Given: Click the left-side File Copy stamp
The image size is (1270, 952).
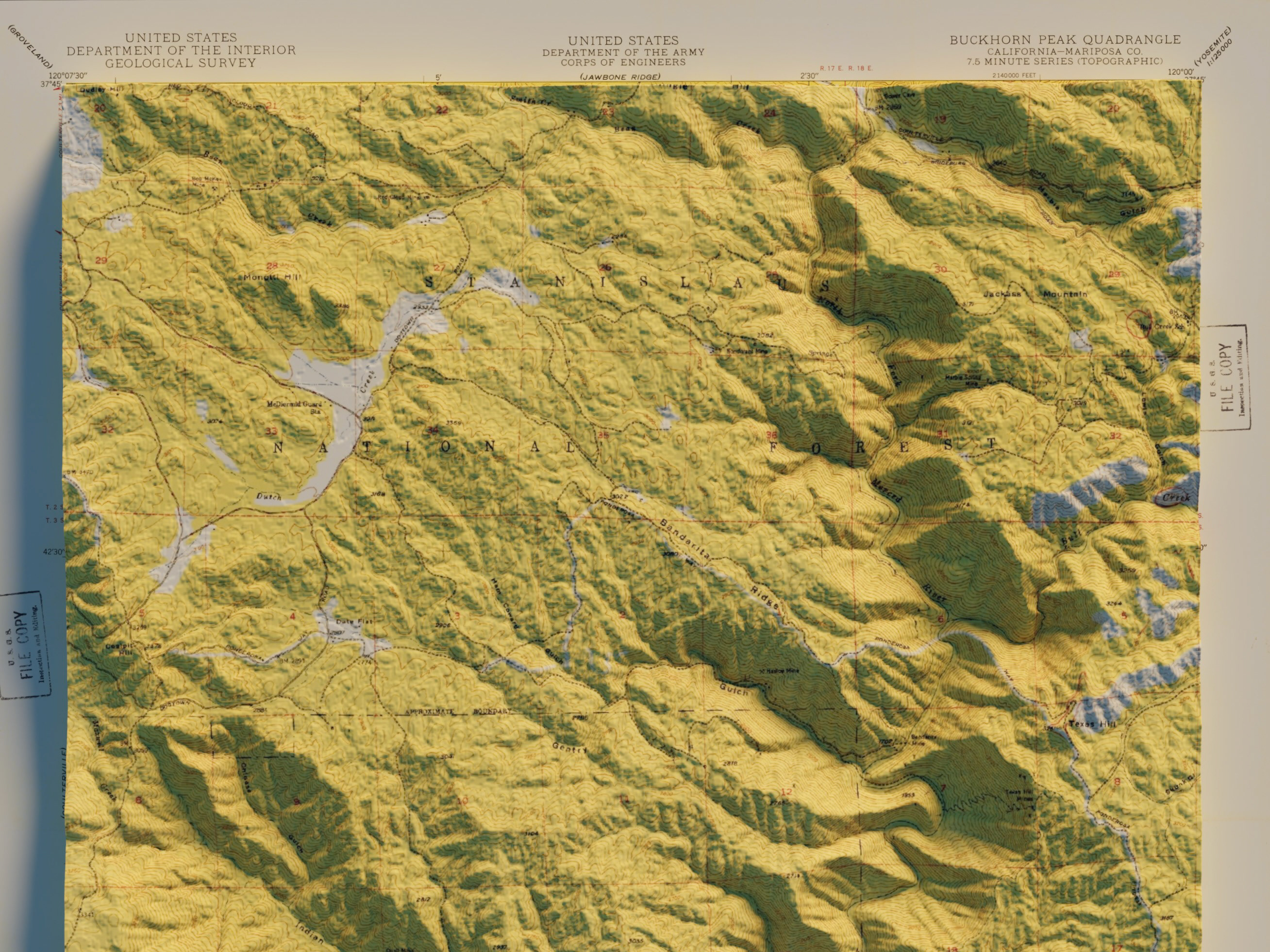Looking at the screenshot, I should [x=24, y=644].
